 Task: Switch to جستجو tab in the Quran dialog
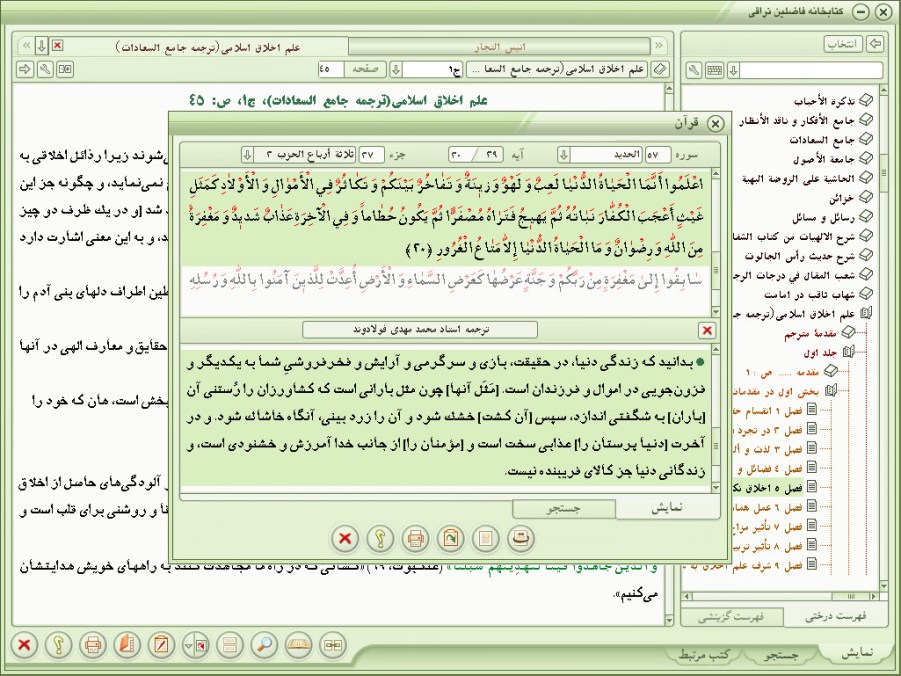click(x=564, y=508)
